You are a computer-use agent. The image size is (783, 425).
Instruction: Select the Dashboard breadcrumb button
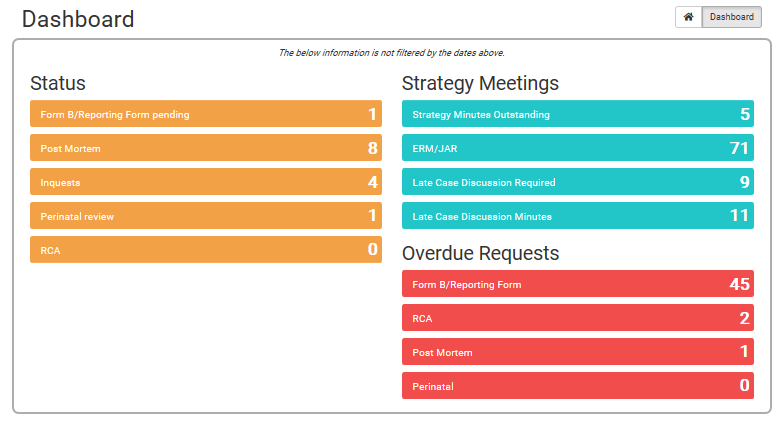coord(731,17)
